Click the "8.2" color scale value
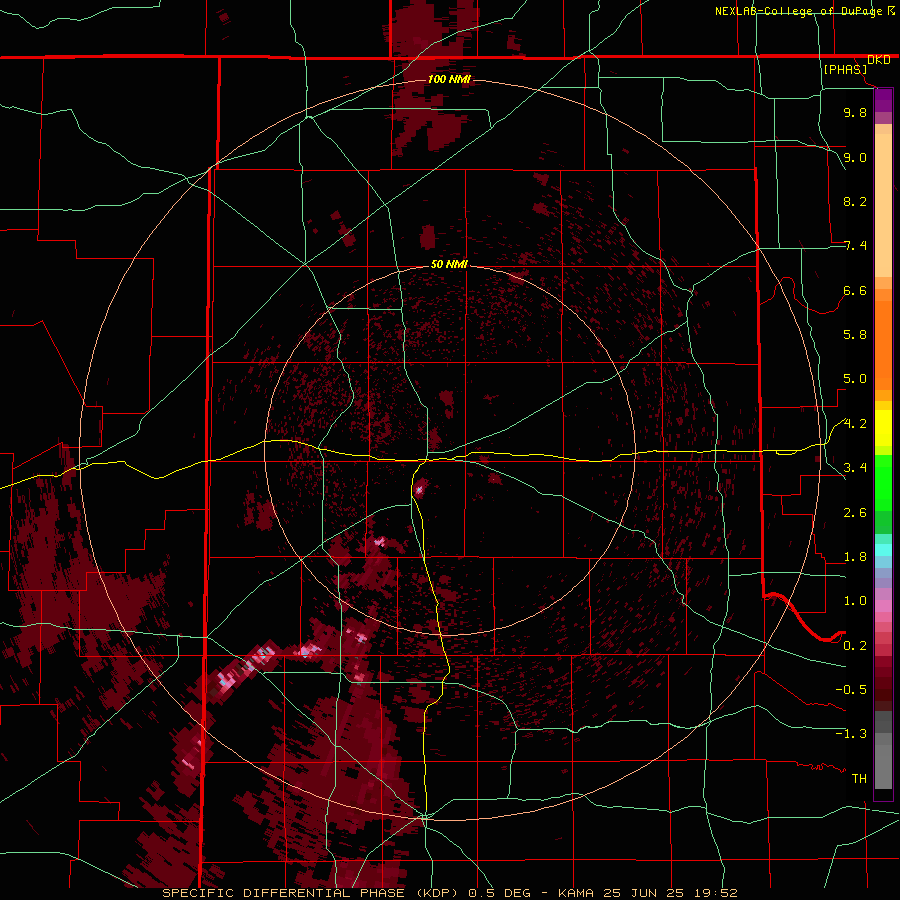Viewport: 900px width, 900px height. 855,201
